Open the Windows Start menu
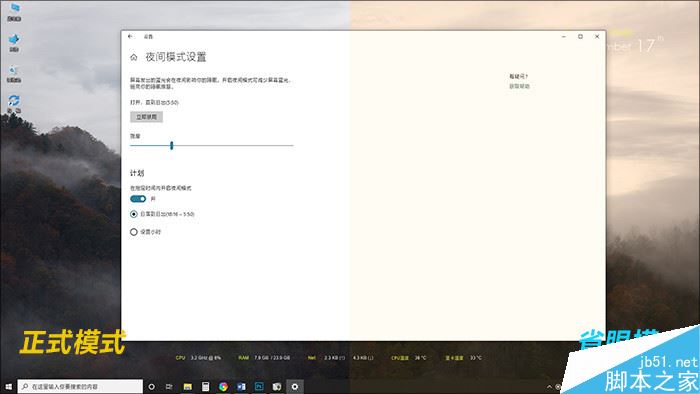Screen dimensions: 700x394 [8, 386]
